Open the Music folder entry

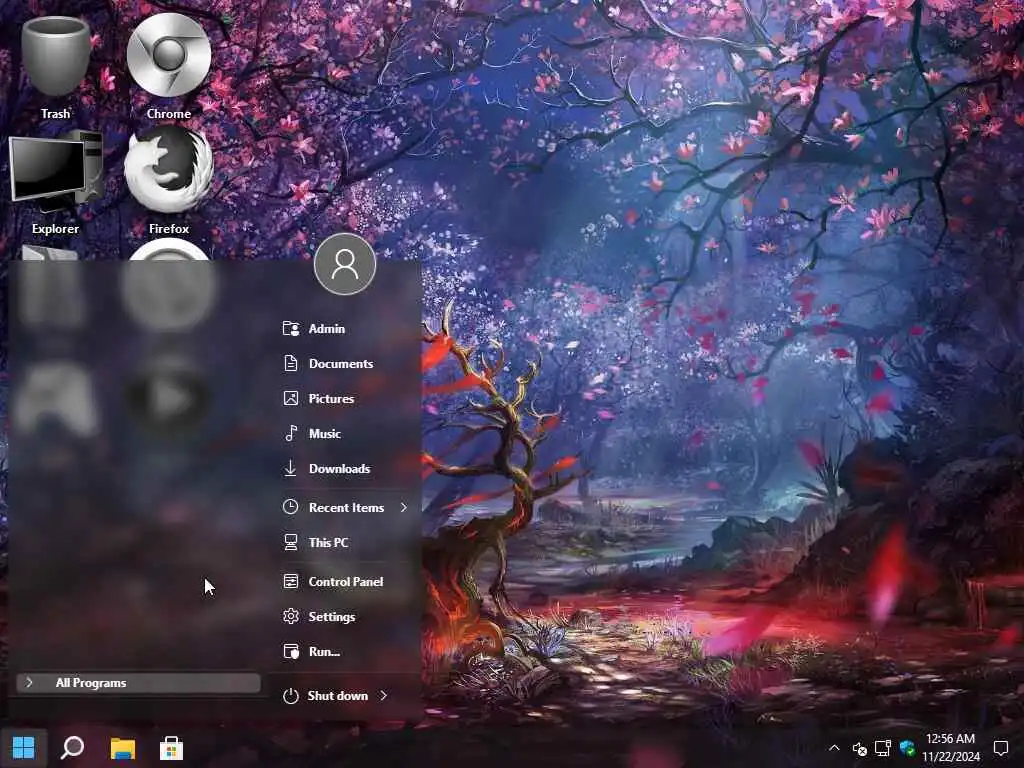point(345,434)
